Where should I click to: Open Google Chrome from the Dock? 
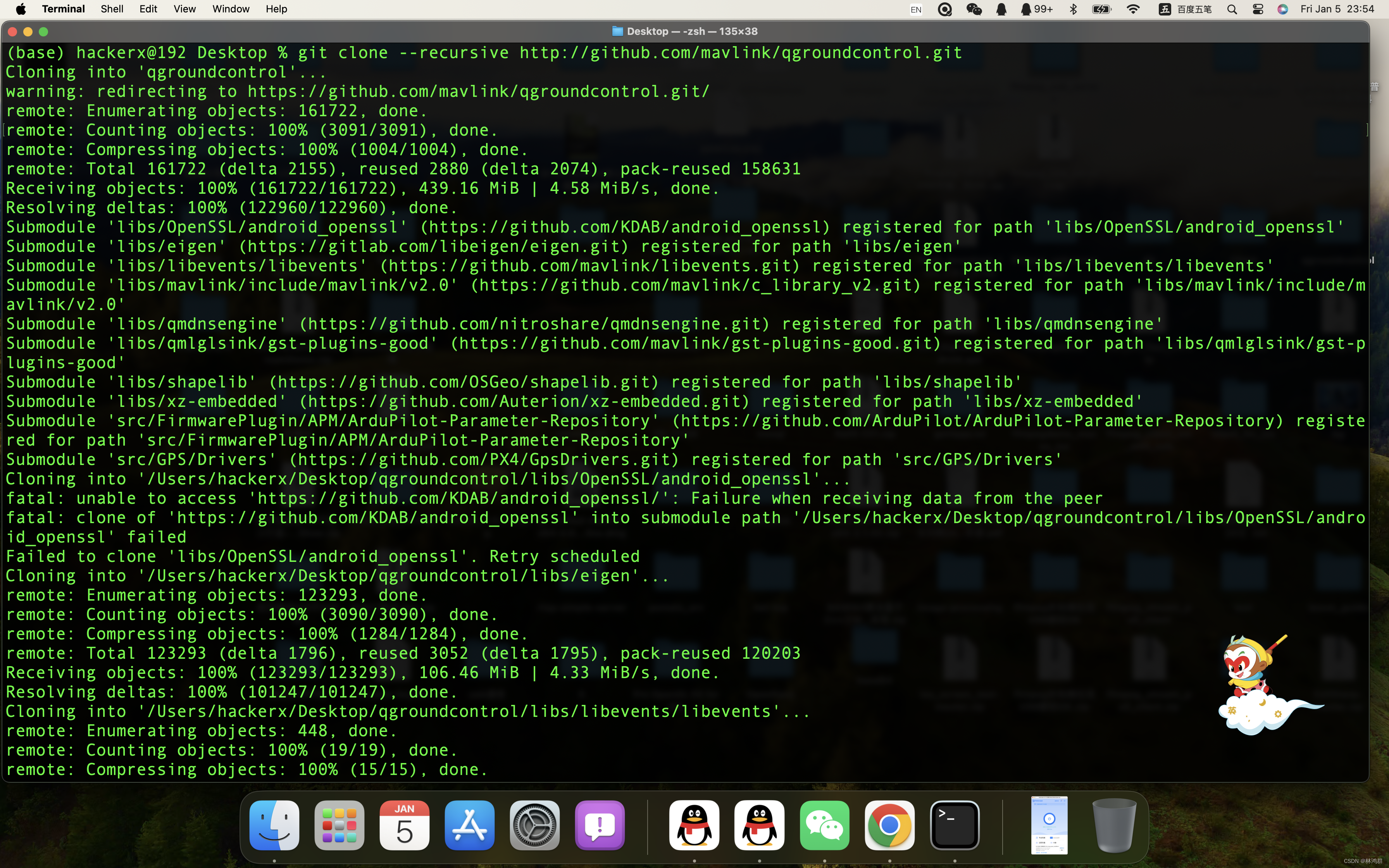point(890,825)
